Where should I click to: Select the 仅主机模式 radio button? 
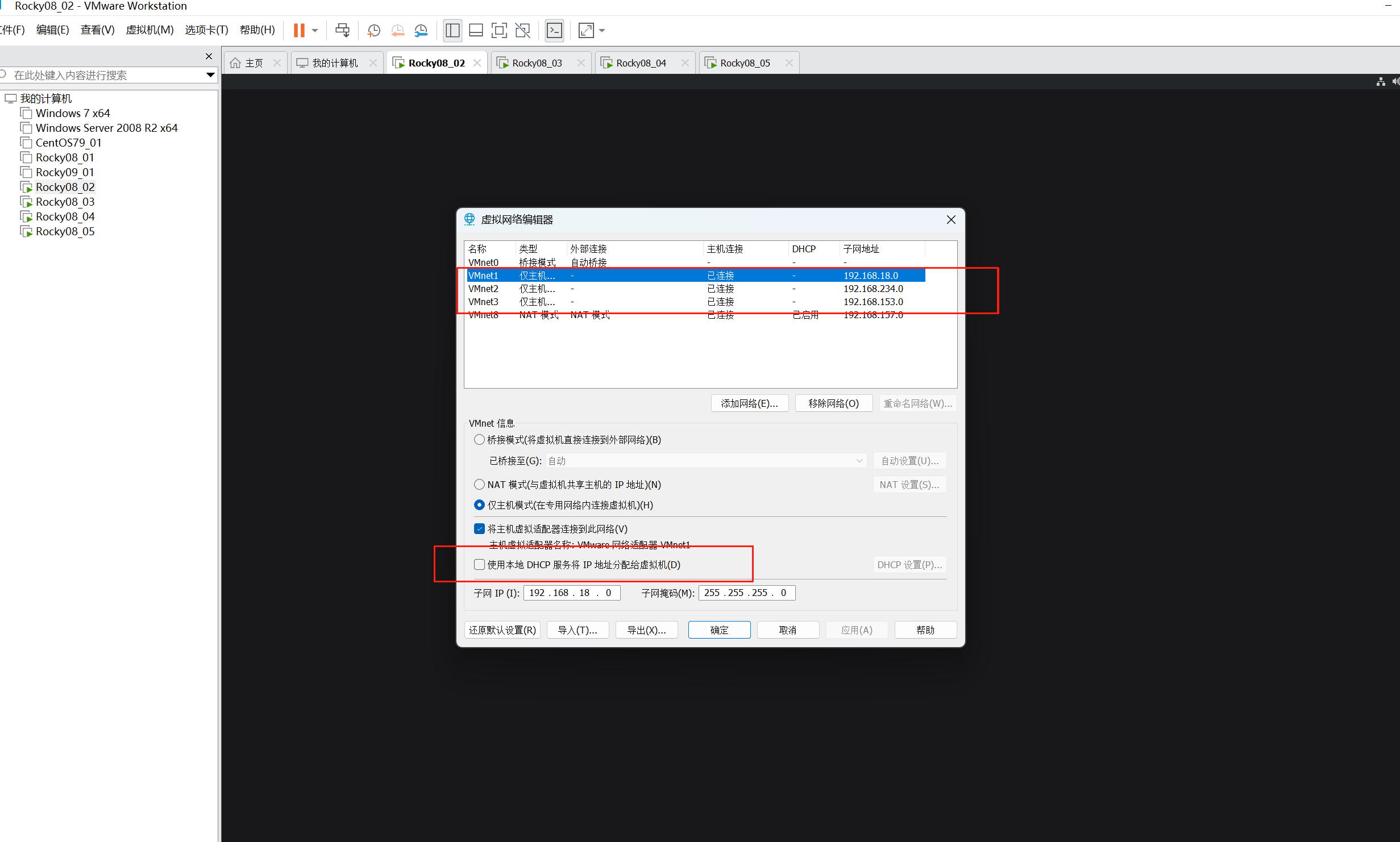(479, 505)
